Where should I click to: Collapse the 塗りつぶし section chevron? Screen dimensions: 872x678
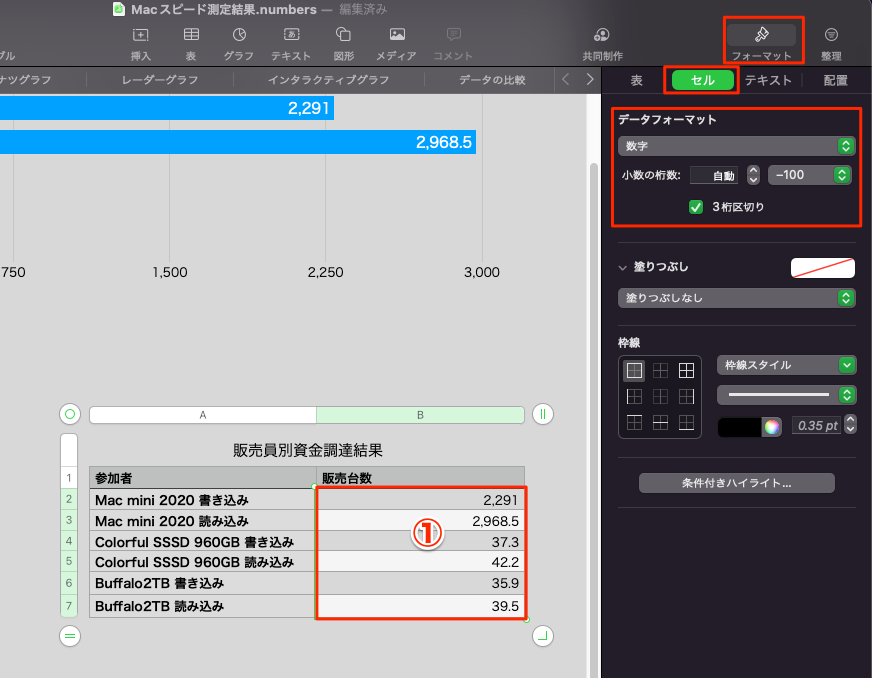point(622,268)
